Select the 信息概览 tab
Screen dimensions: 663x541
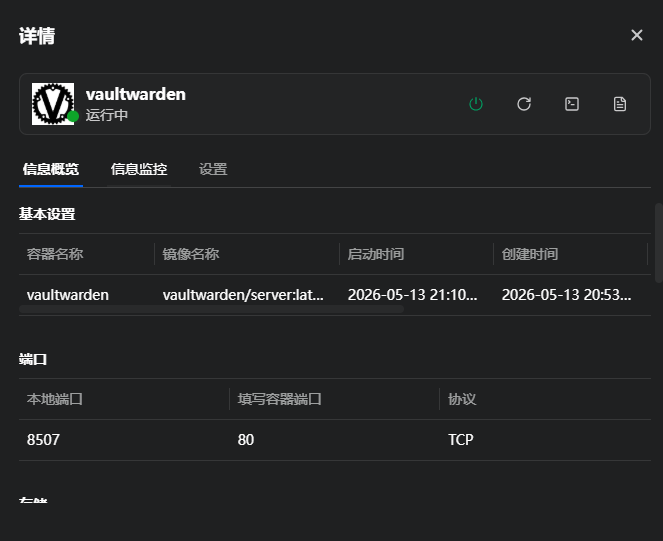[51, 169]
